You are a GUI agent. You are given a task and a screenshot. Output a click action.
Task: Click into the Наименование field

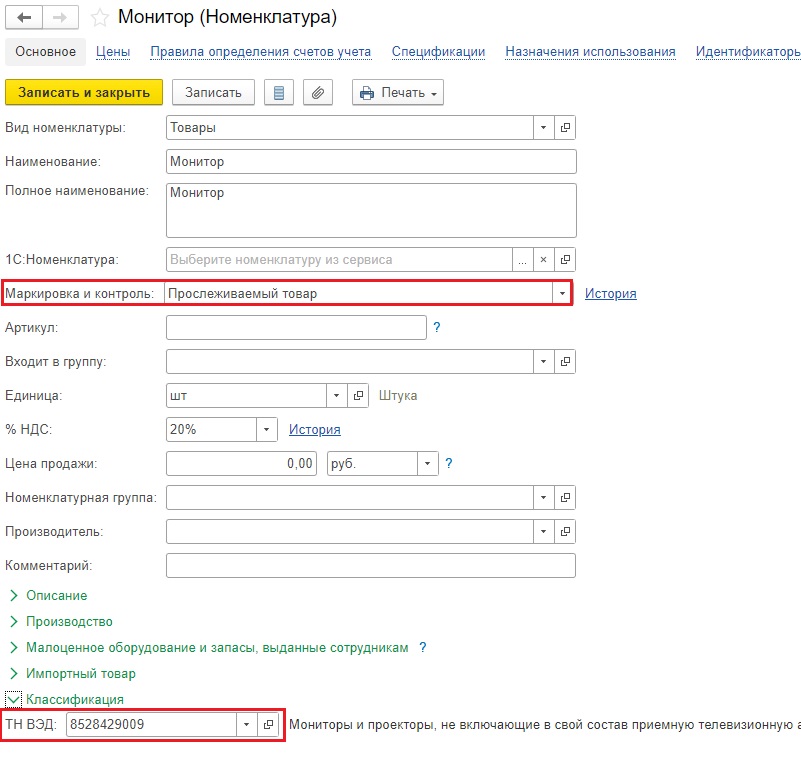(x=371, y=161)
